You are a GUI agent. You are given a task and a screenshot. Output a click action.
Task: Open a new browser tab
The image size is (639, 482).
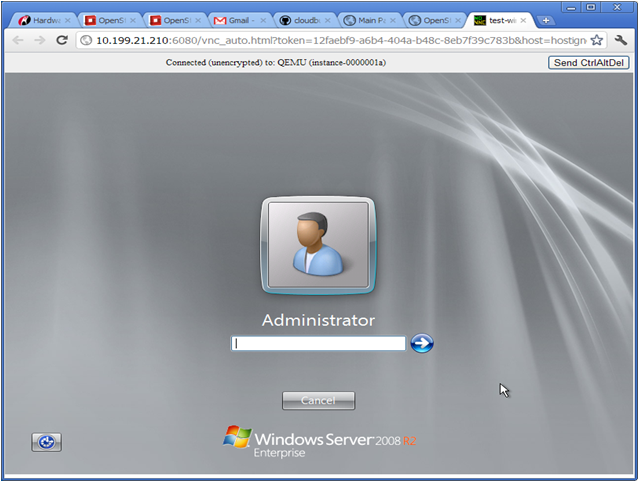546,20
